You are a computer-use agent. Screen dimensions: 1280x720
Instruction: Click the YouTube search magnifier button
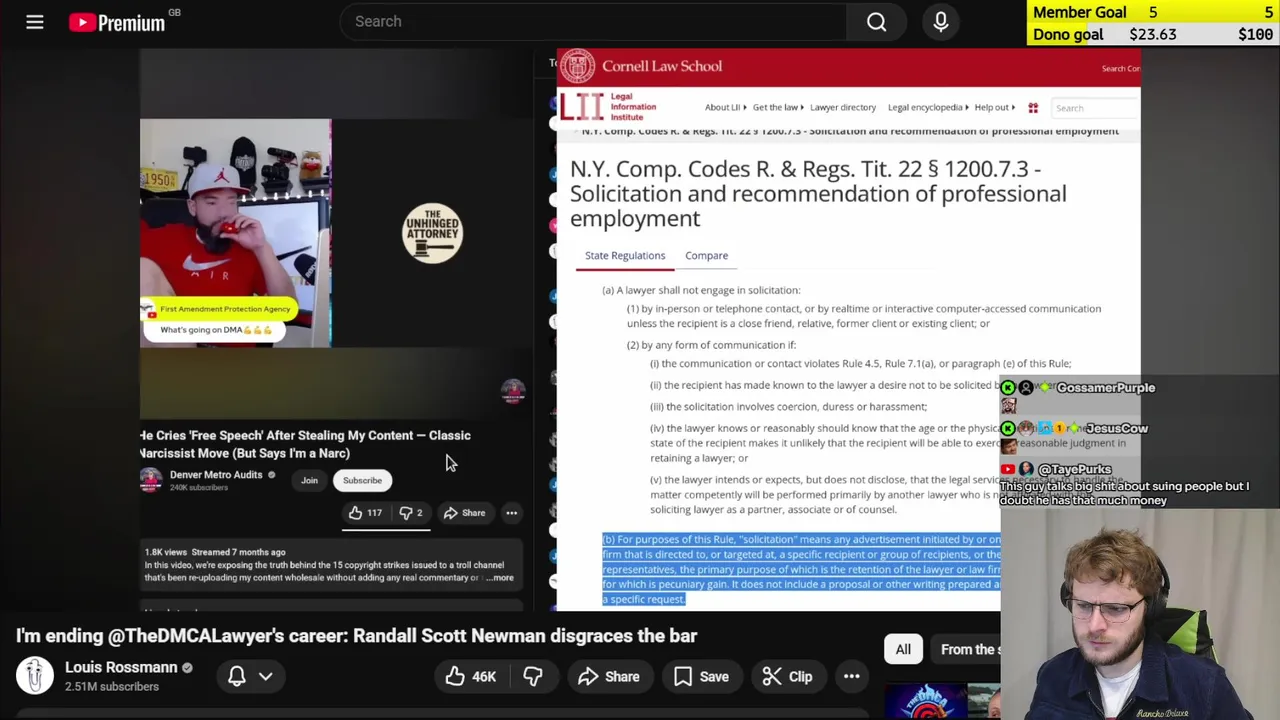[x=876, y=21]
